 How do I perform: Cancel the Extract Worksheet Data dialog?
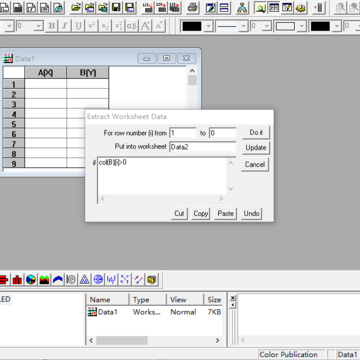tap(255, 164)
